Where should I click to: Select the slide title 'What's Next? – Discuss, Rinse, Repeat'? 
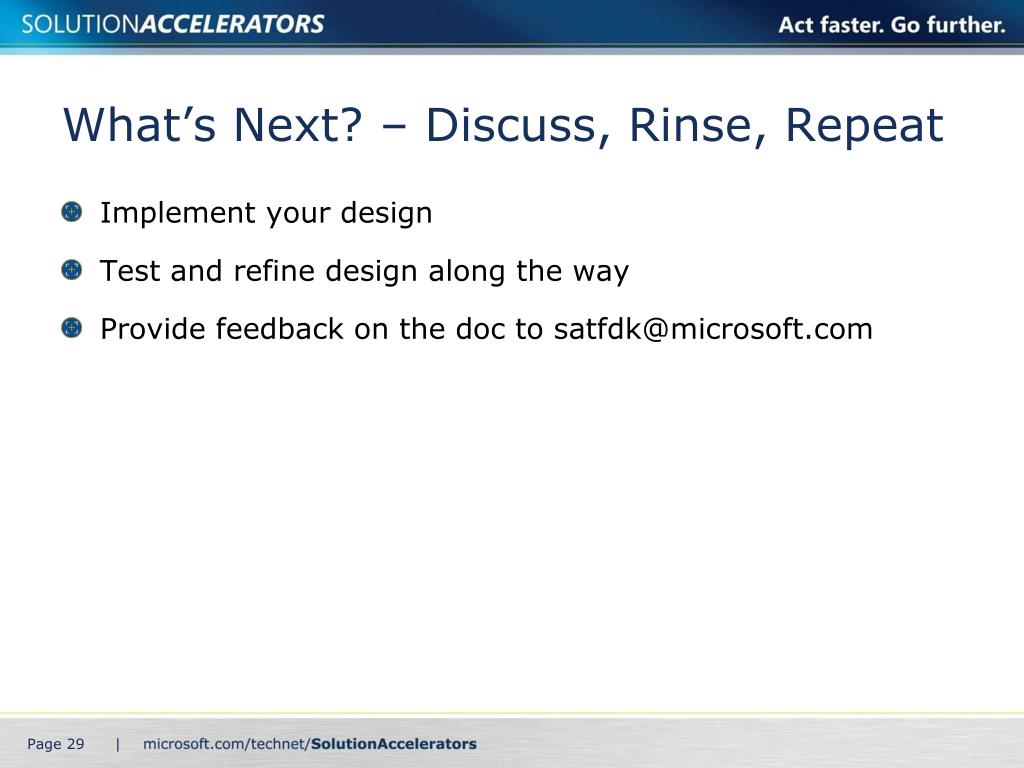pyautogui.click(x=503, y=125)
